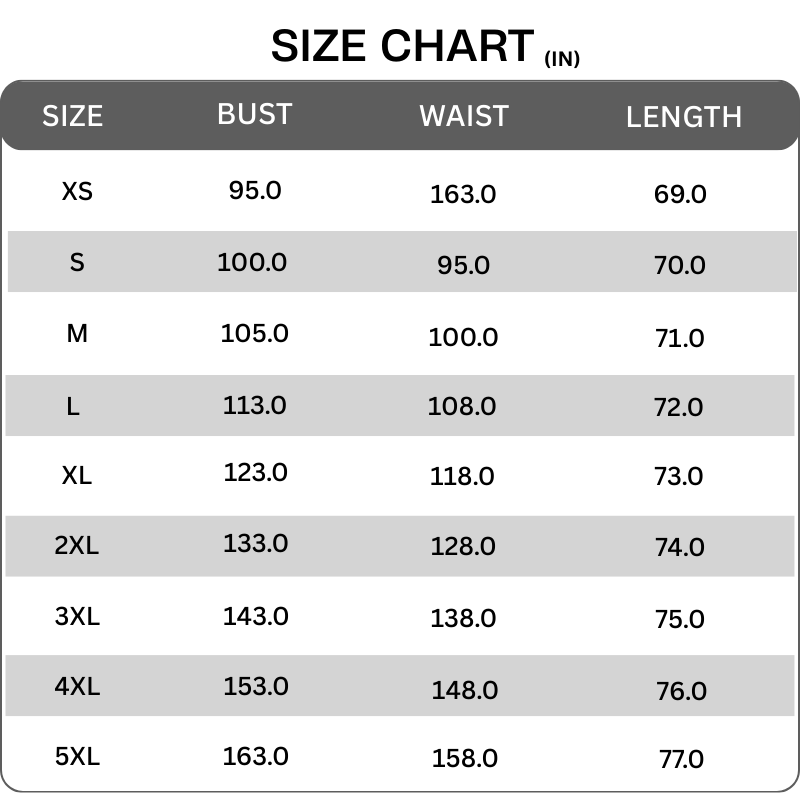Click bust value 113.0 for size L
The image size is (800, 800).
click(x=254, y=405)
